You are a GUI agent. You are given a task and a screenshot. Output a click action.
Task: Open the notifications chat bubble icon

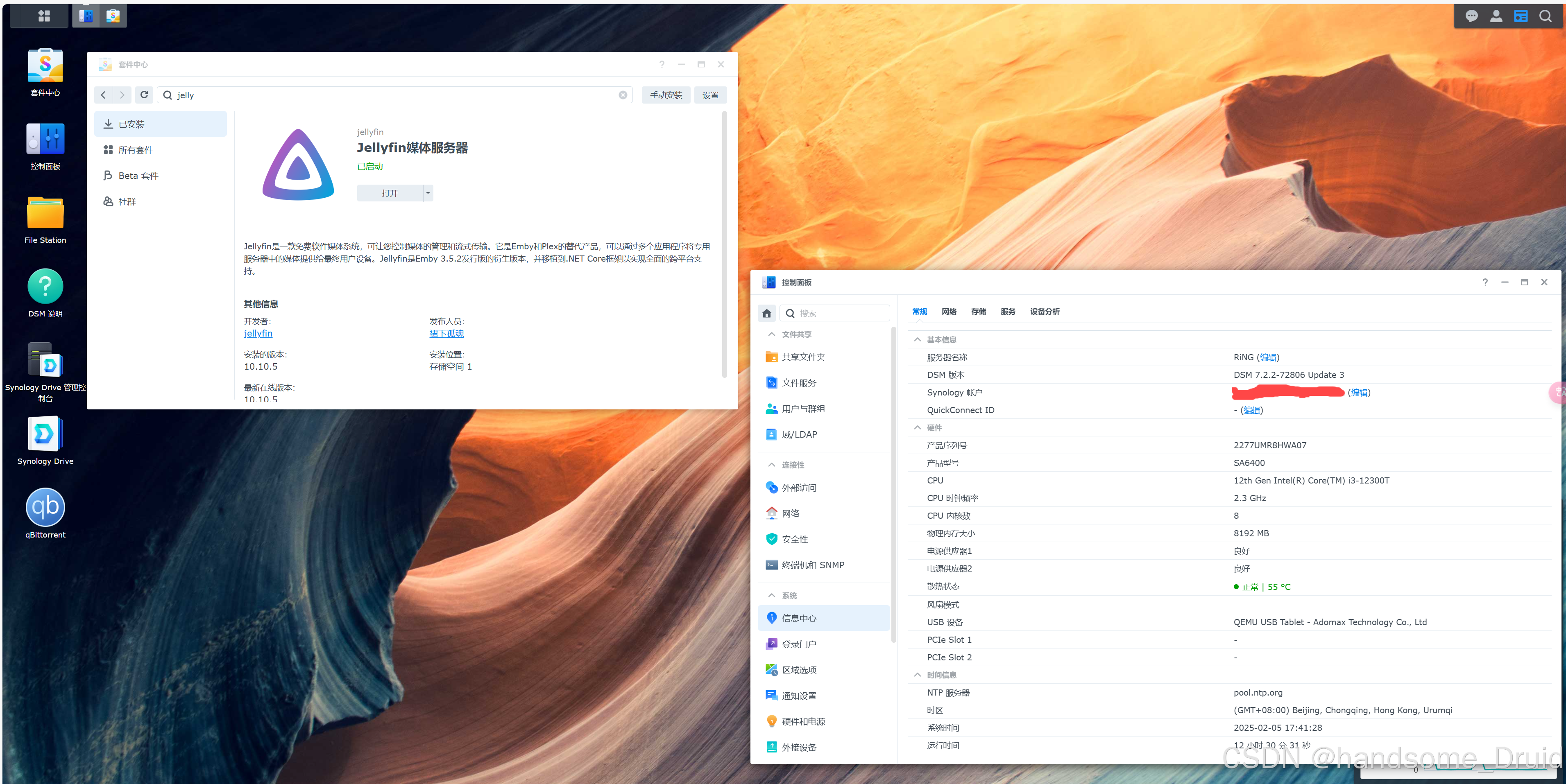coord(1471,16)
